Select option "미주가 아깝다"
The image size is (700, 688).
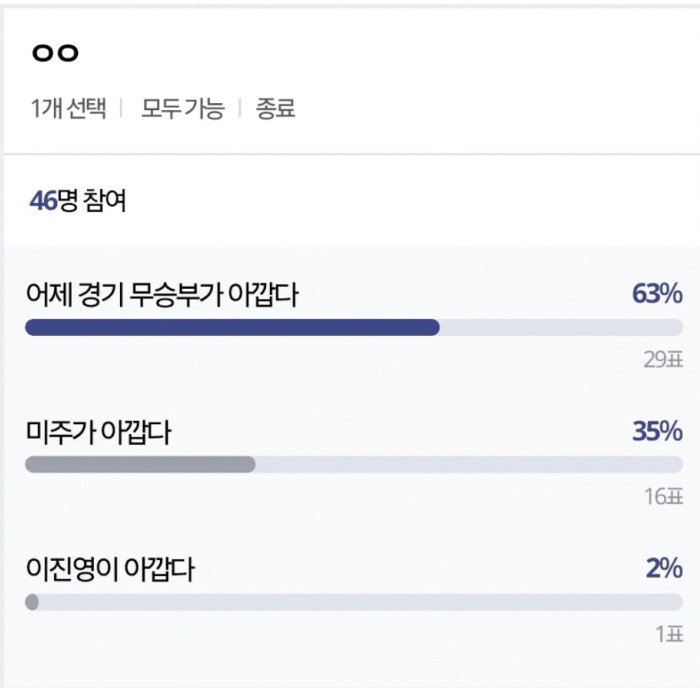pos(99,433)
